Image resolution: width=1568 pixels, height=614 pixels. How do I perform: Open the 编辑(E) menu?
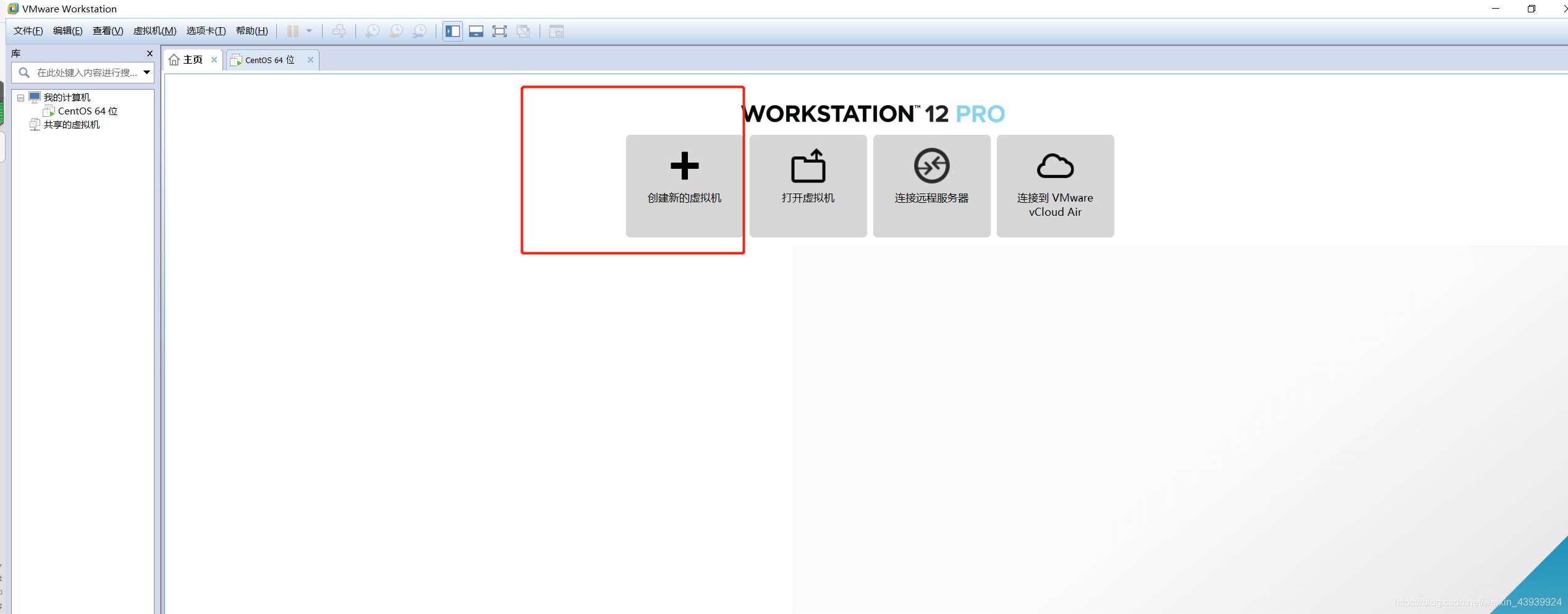68,31
